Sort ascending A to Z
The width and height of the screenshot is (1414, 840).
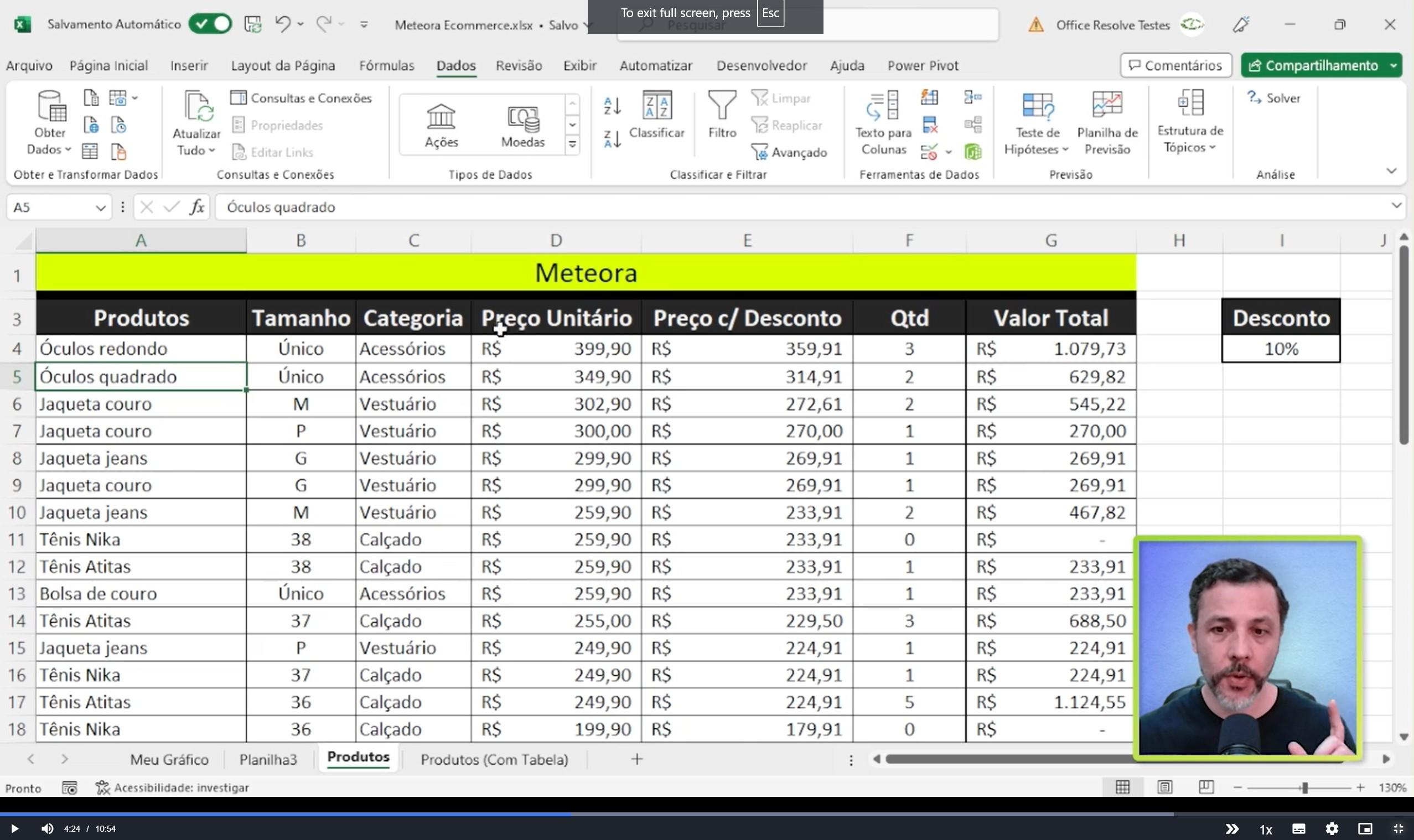point(613,105)
